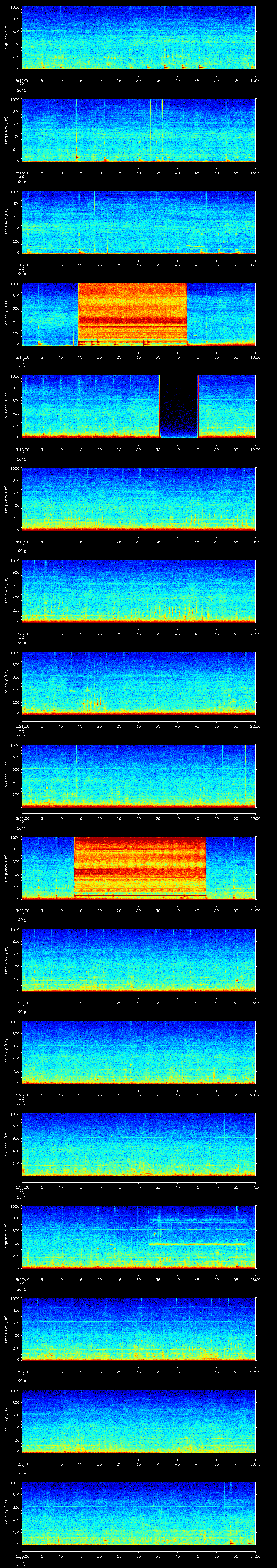Screen dimensions: 277x1568
Task: Click the 31:00 end time label
Action: pos(255,1556)
